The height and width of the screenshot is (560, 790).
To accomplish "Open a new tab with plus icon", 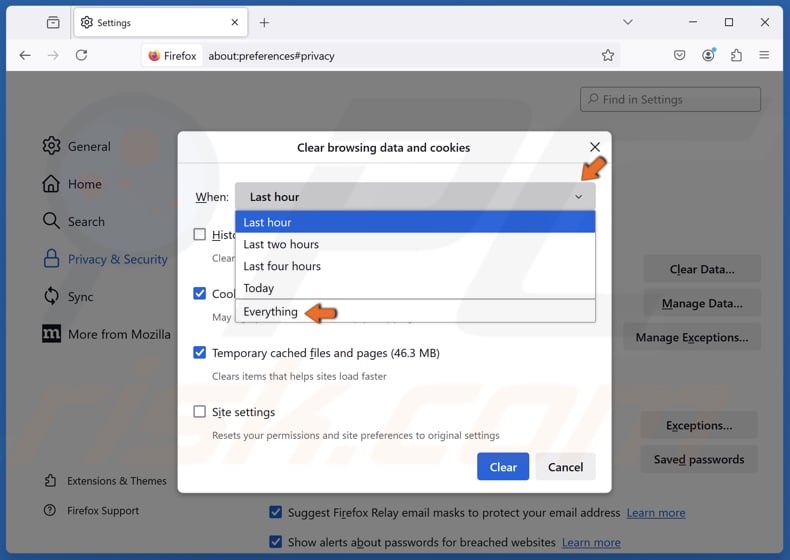I will pyautogui.click(x=264, y=23).
